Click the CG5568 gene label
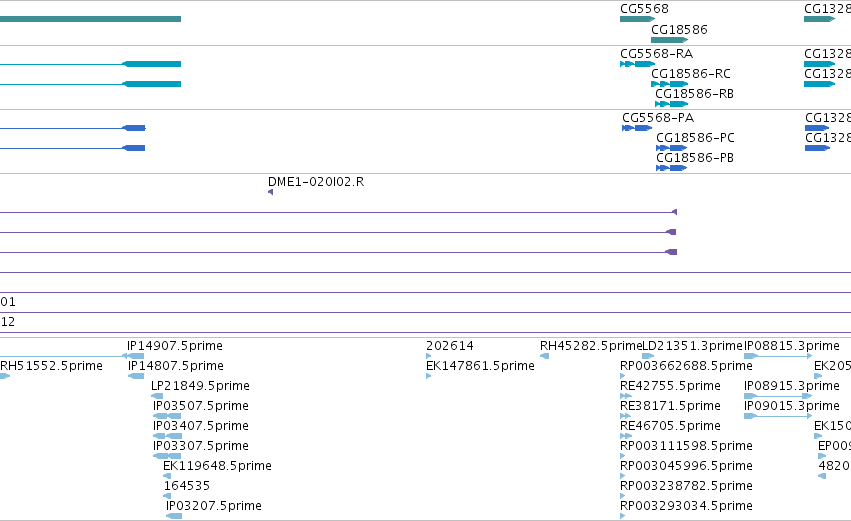 644,9
